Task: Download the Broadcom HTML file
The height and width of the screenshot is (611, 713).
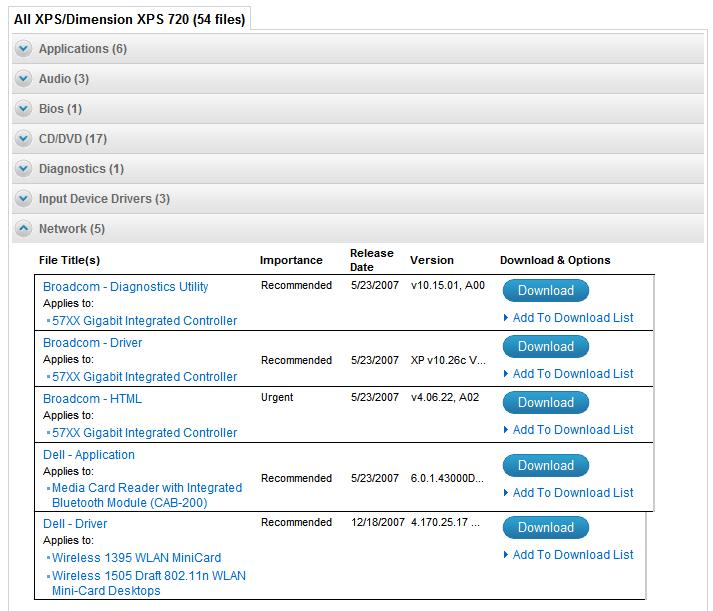Action: [x=546, y=402]
